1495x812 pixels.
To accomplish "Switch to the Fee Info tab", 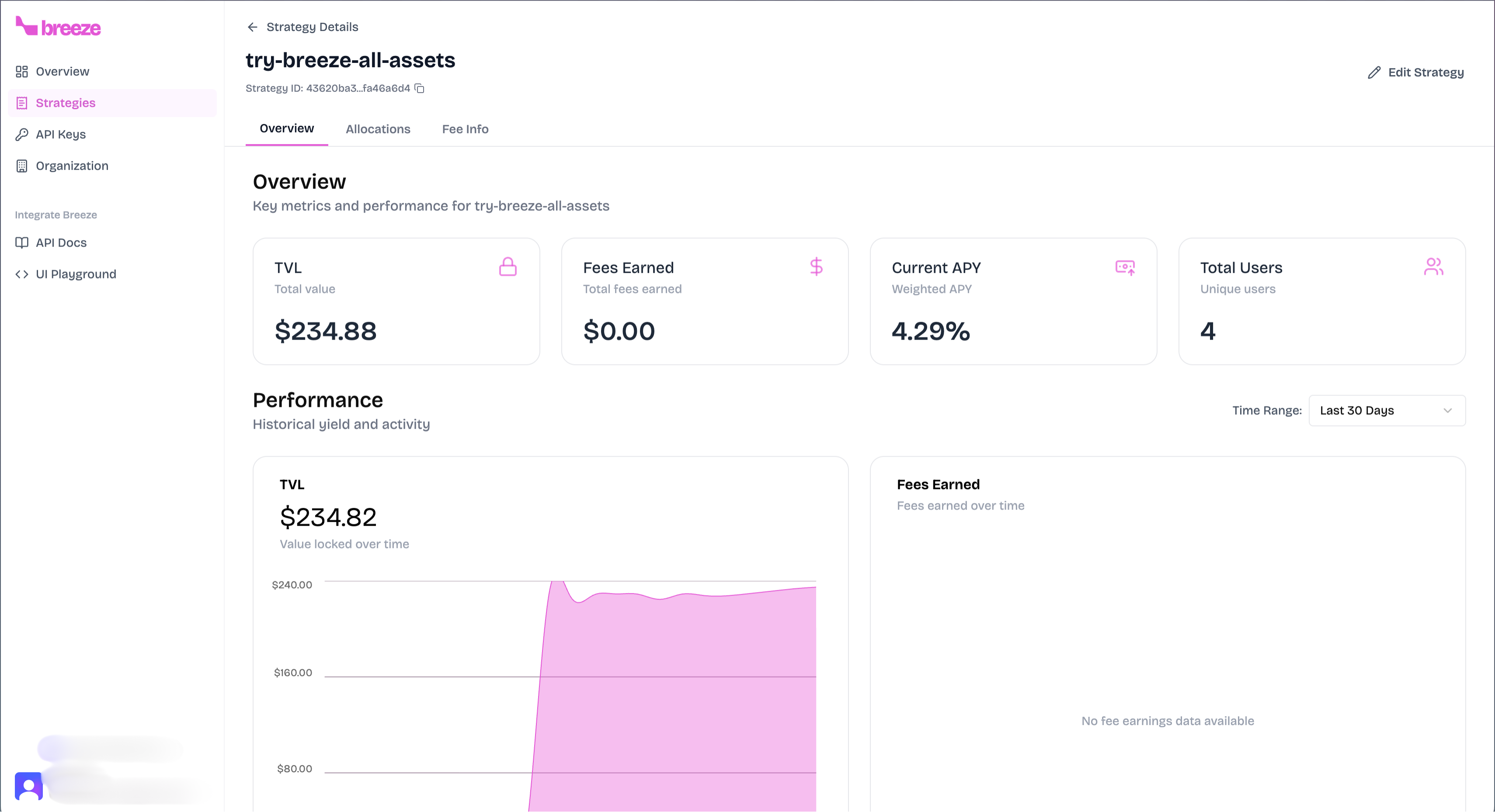I will click(x=465, y=129).
